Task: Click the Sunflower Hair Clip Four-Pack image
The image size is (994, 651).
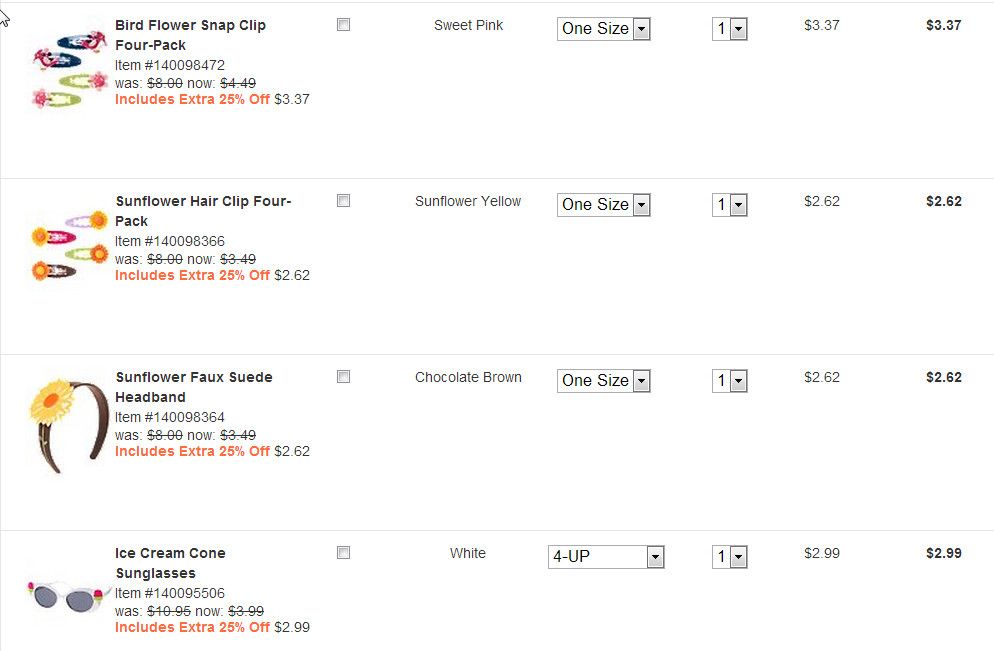Action: tap(68, 245)
